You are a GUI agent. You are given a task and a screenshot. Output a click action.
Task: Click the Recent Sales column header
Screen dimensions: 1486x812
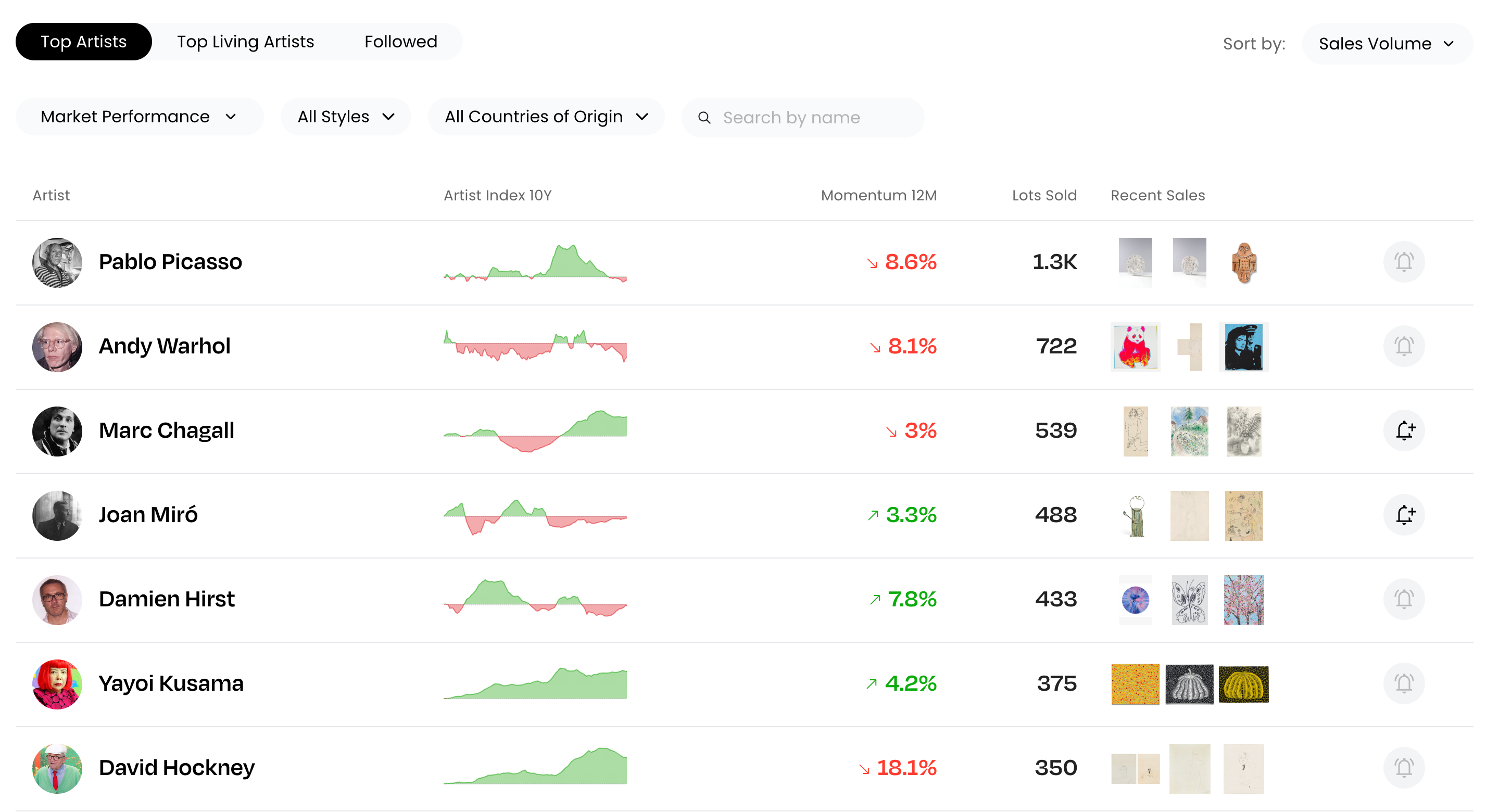point(1158,196)
